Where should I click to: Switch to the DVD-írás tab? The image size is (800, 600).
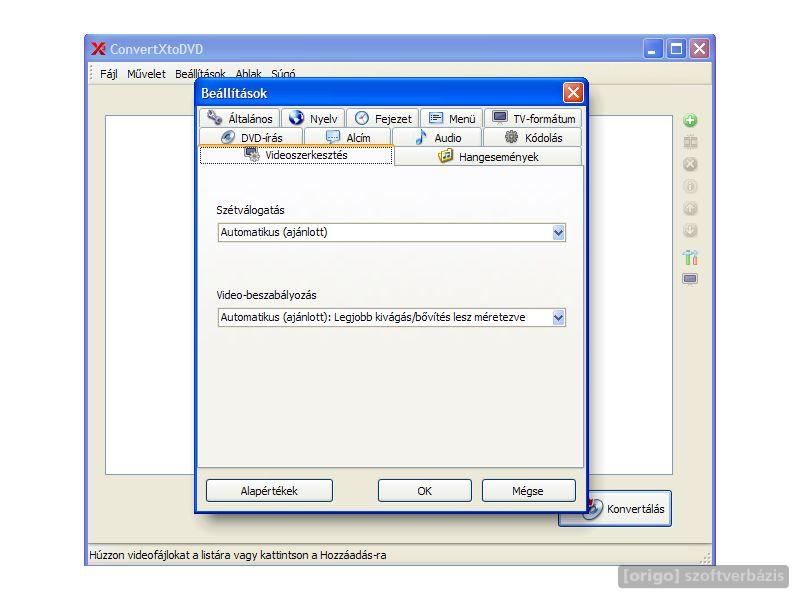pyautogui.click(x=251, y=137)
